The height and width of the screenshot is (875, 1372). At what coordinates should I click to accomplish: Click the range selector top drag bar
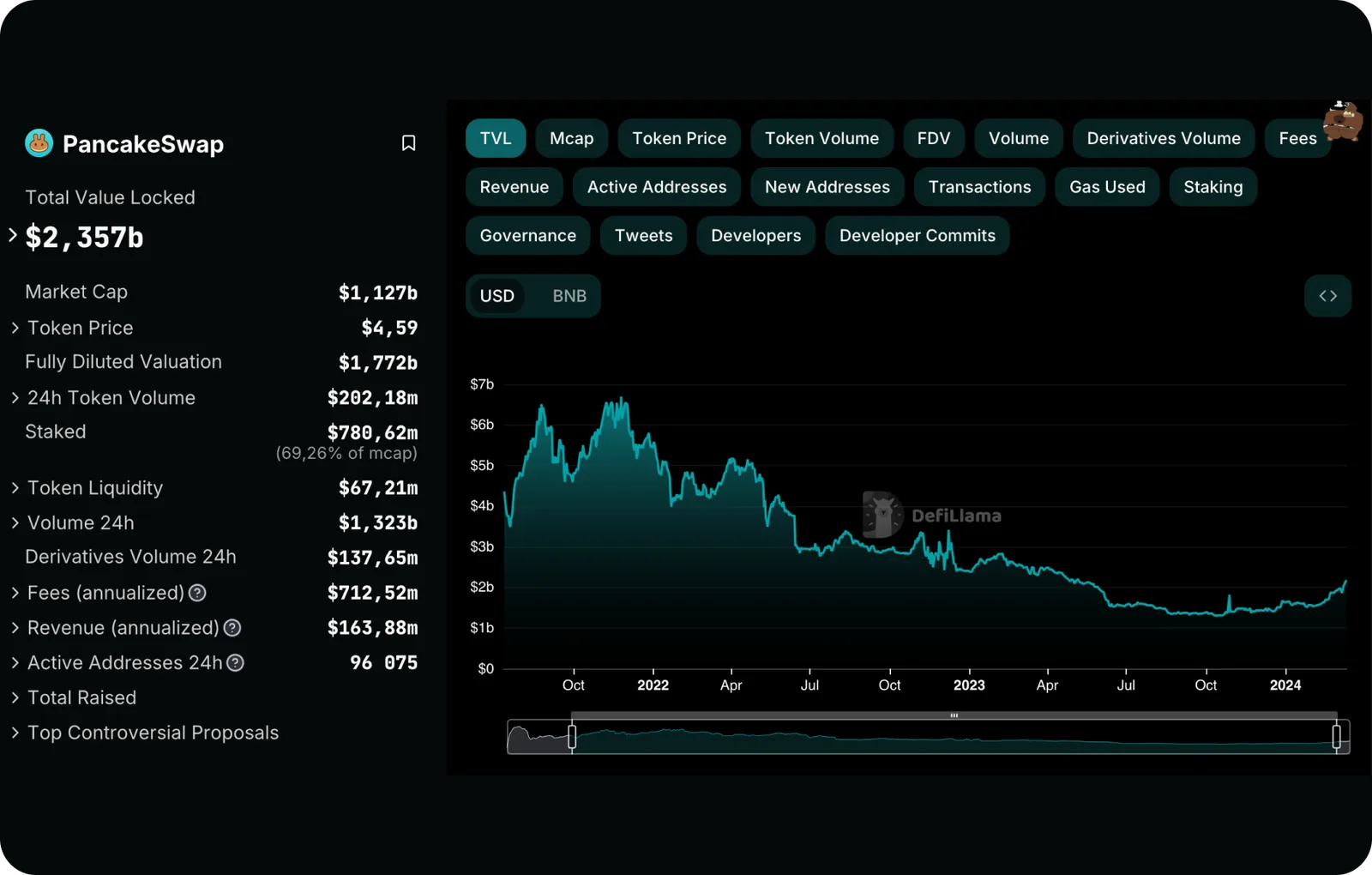click(x=954, y=715)
